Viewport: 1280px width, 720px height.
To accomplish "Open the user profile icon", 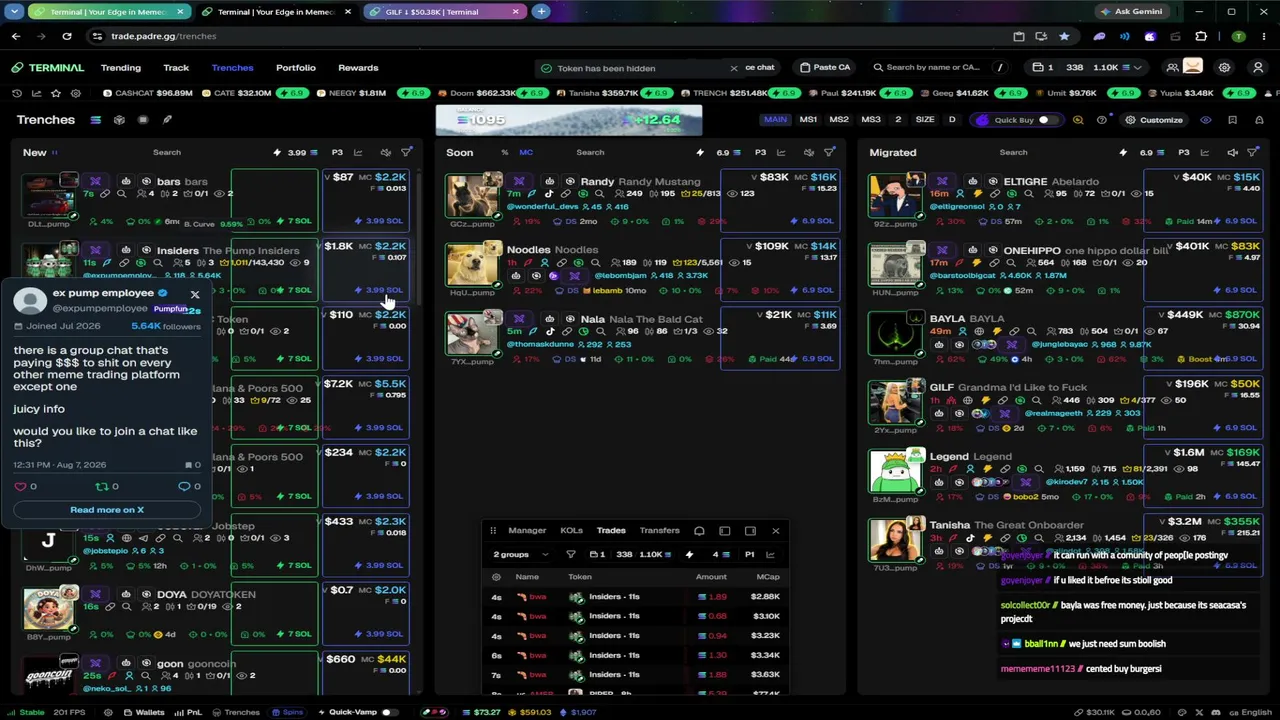I will tap(1258, 68).
